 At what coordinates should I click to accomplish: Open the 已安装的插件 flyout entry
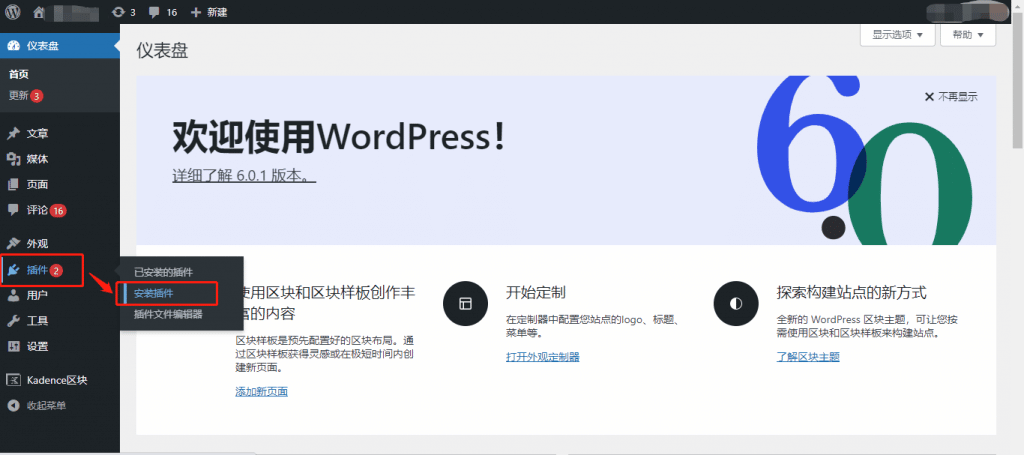163,272
